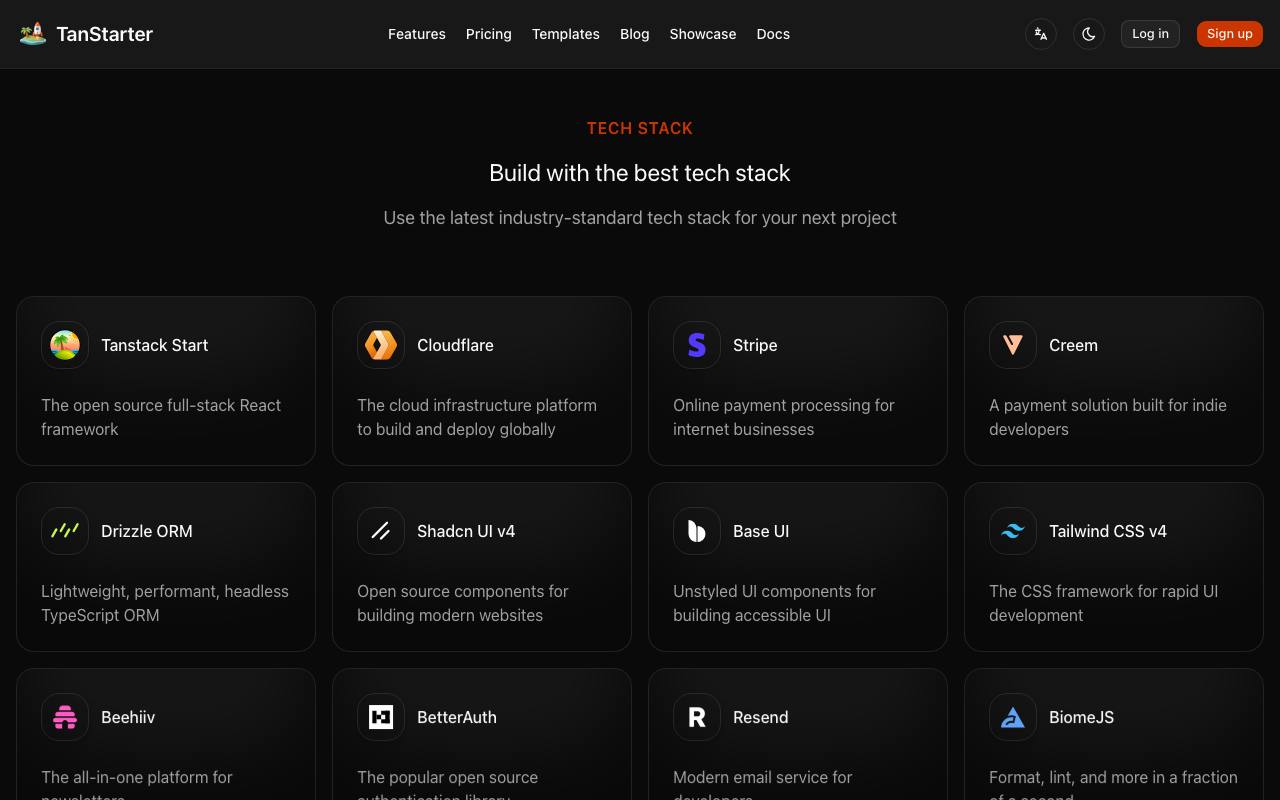Select the Drizzle ORM card title
Screen dimensions: 1280x800
[x=147, y=531]
